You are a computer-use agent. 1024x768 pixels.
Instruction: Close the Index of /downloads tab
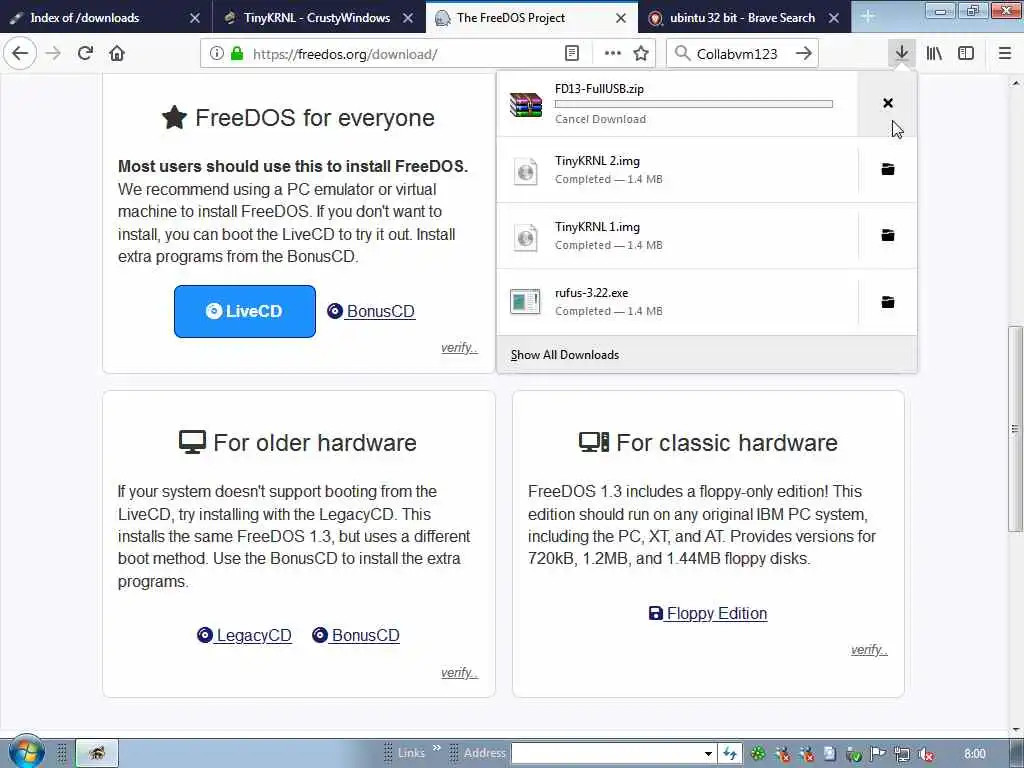(x=195, y=18)
